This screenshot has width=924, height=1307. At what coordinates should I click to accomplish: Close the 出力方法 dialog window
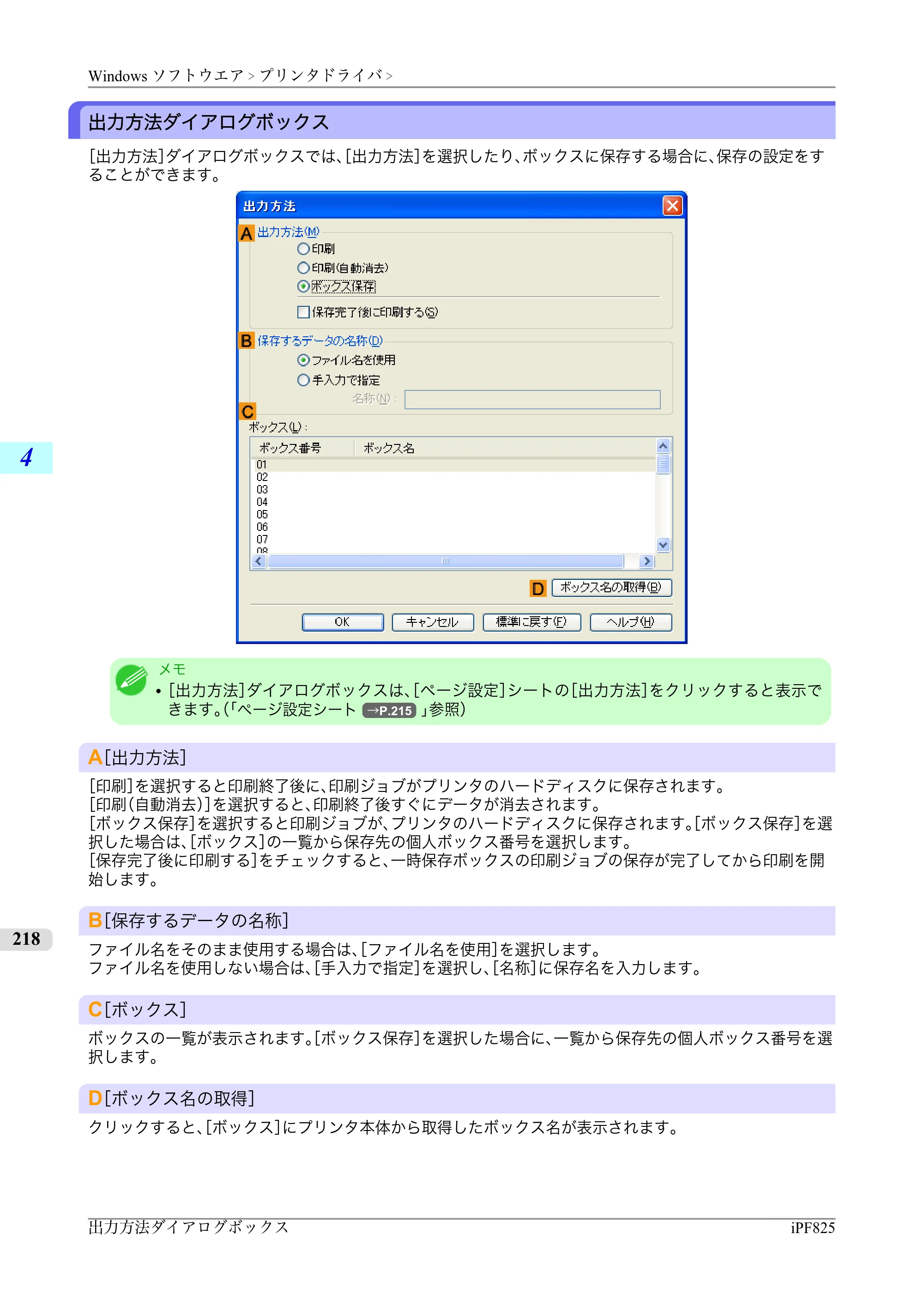[x=672, y=206]
